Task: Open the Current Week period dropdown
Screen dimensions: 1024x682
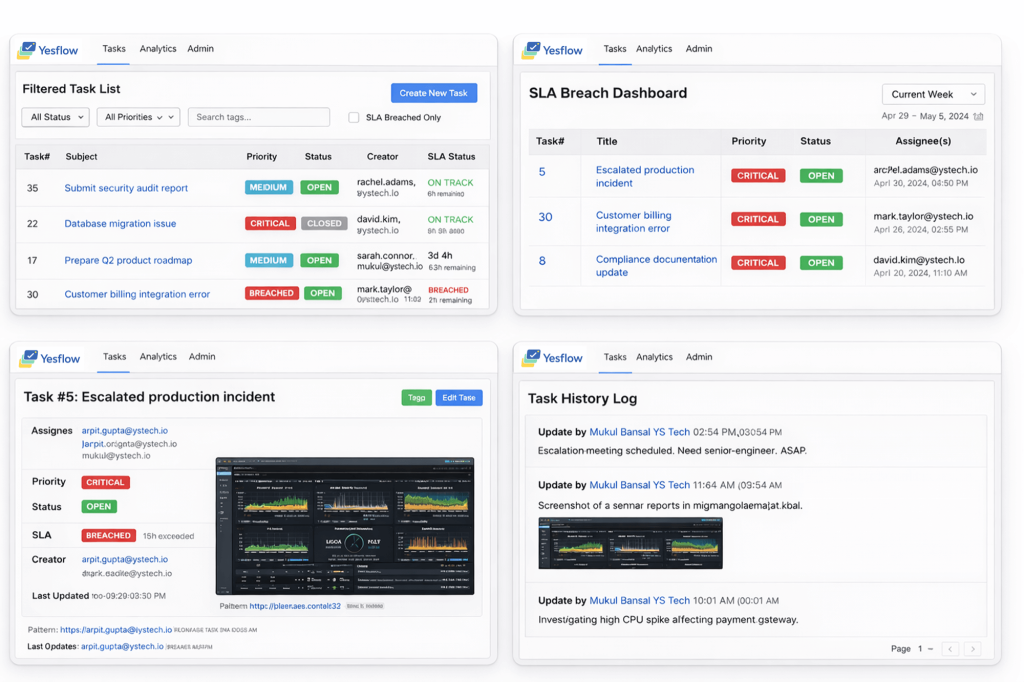Action: 932,94
